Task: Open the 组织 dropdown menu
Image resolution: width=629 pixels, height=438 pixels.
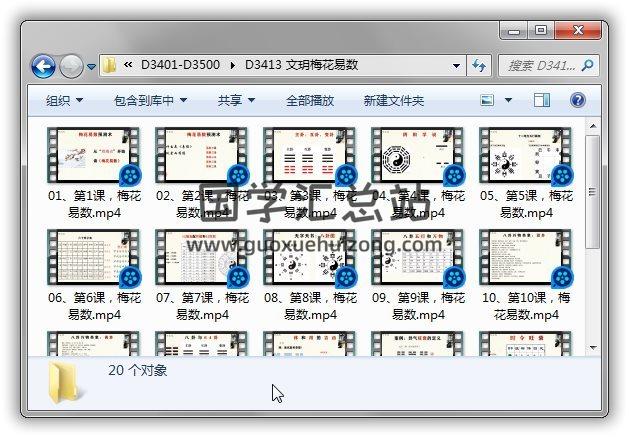Action: [x=64, y=100]
